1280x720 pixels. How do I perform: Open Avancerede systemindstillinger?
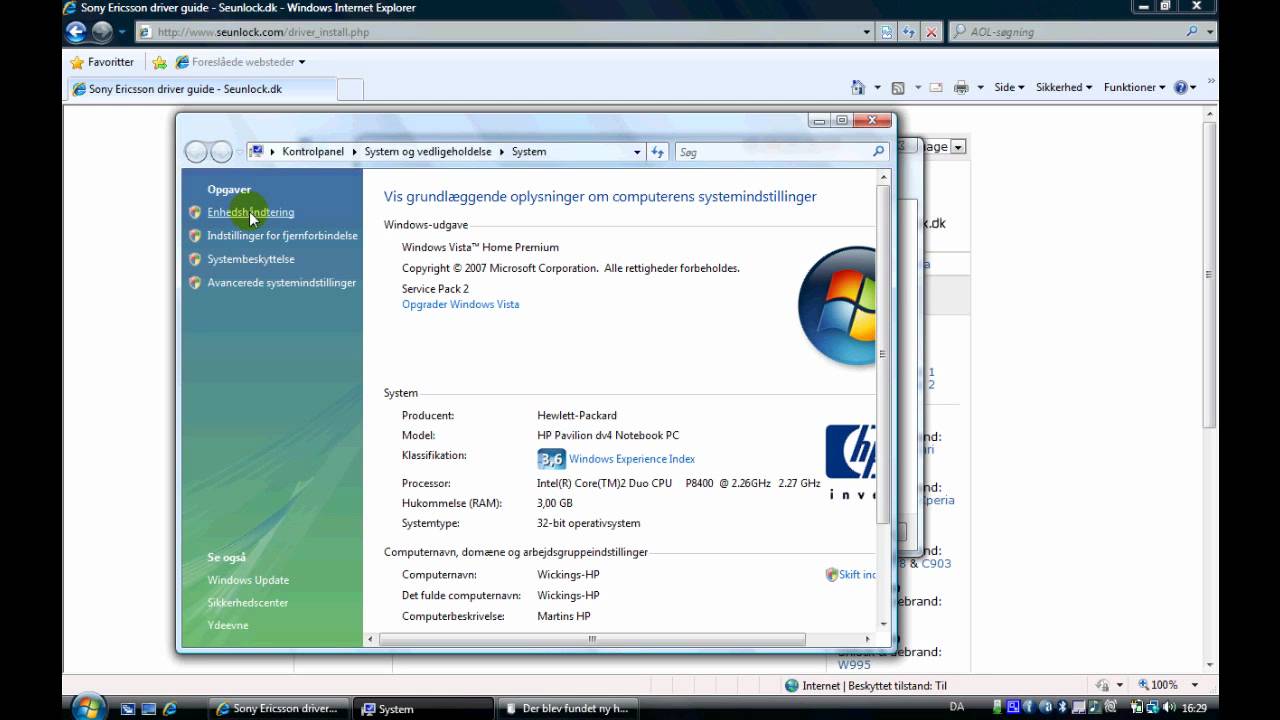point(282,283)
